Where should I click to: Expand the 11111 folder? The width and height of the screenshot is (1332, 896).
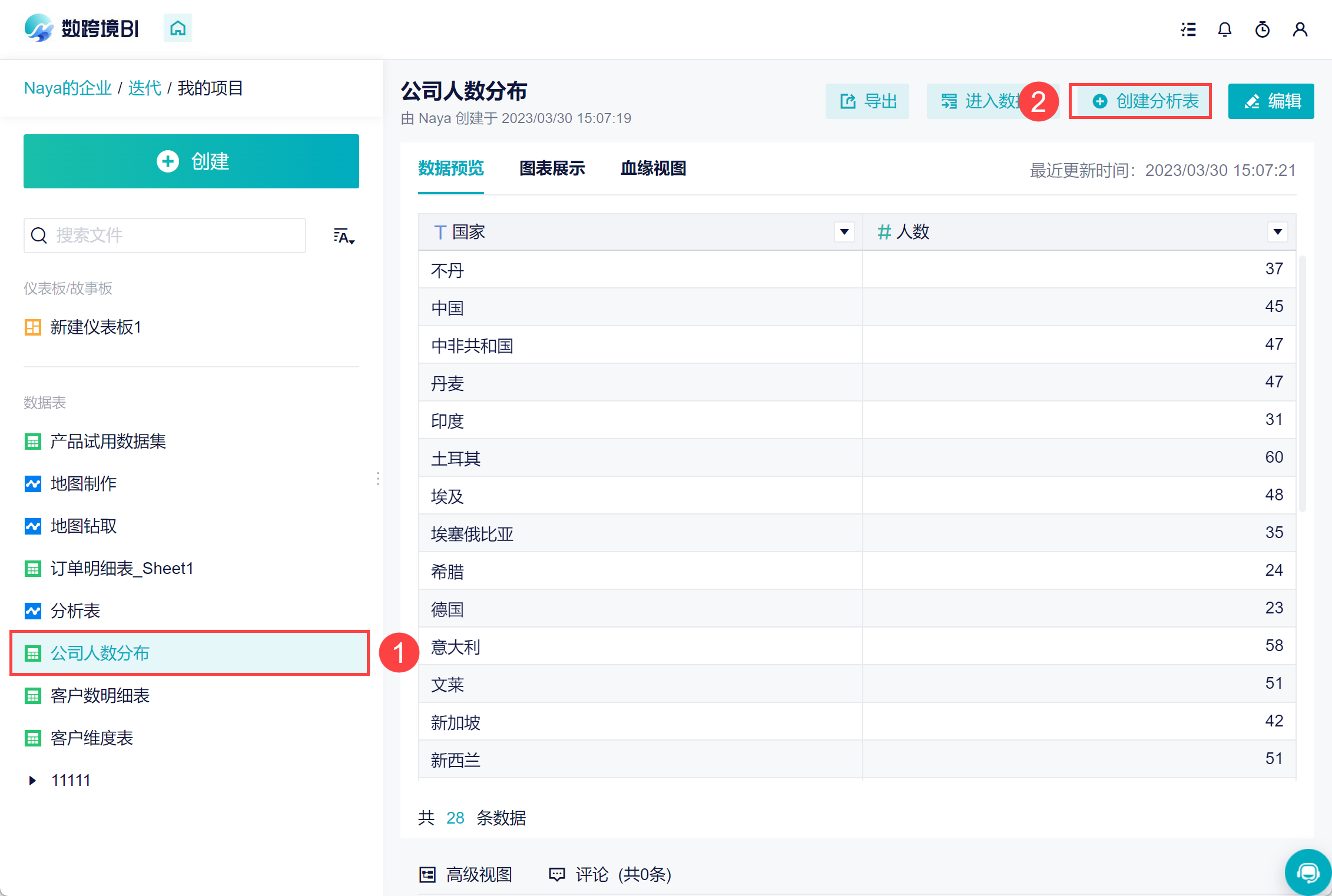(x=32, y=781)
